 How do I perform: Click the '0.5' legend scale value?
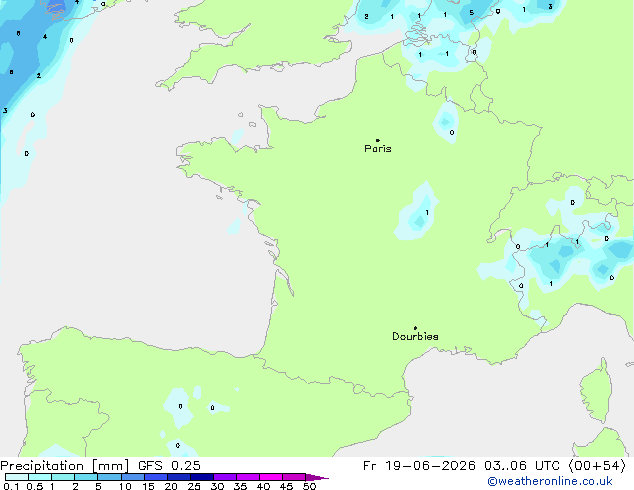(35, 486)
